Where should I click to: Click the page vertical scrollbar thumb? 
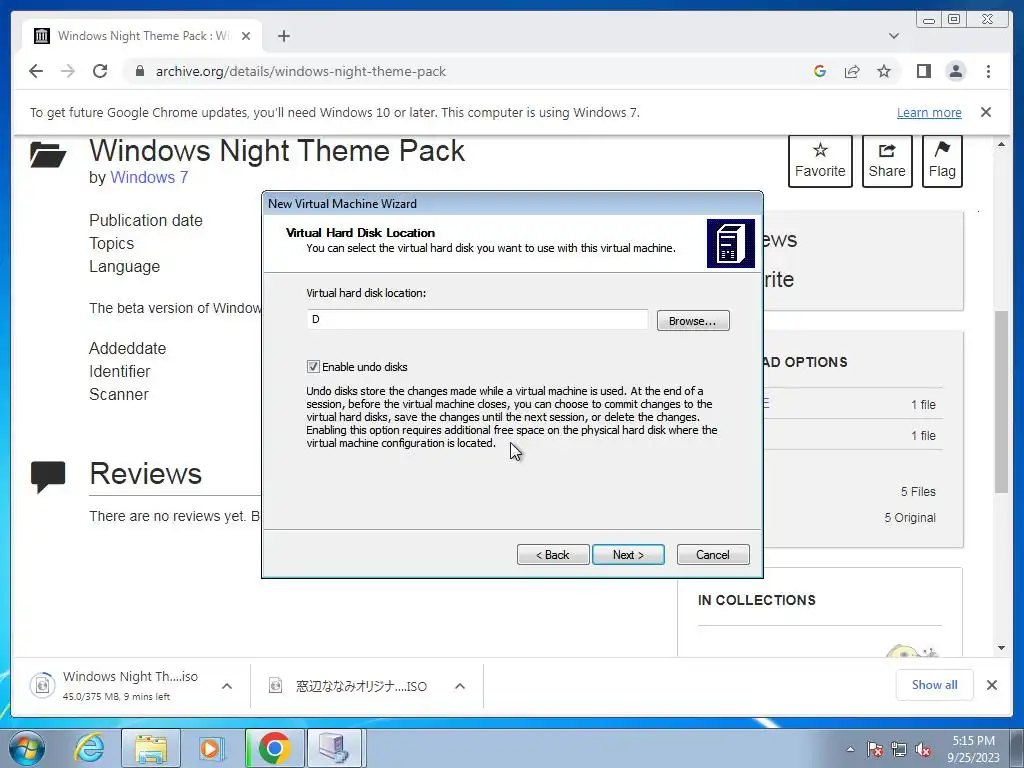click(x=1001, y=402)
